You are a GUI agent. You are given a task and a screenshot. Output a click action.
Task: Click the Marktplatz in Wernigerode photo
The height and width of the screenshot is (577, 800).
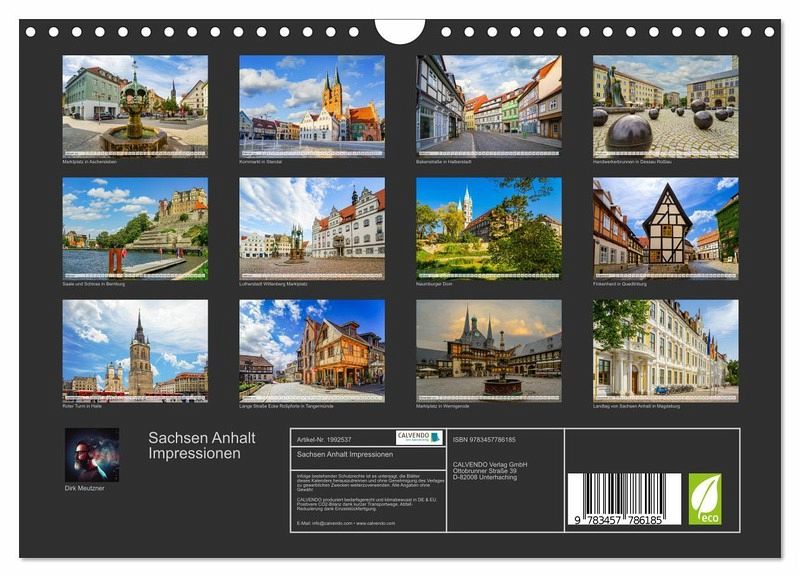click(x=489, y=351)
